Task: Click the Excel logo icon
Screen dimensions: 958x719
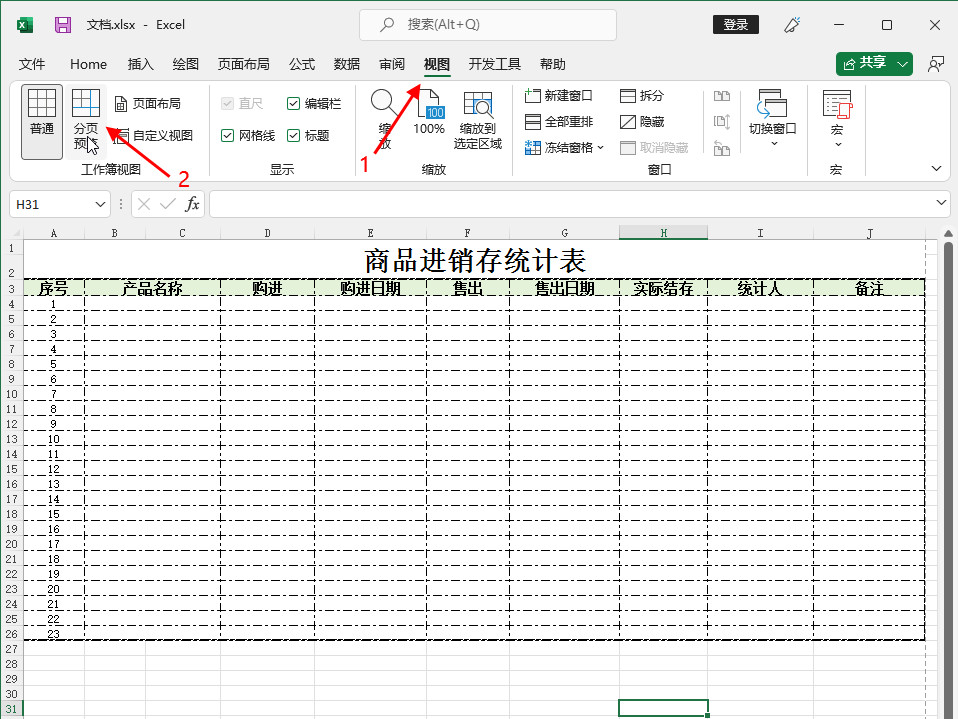Action: pos(24,25)
